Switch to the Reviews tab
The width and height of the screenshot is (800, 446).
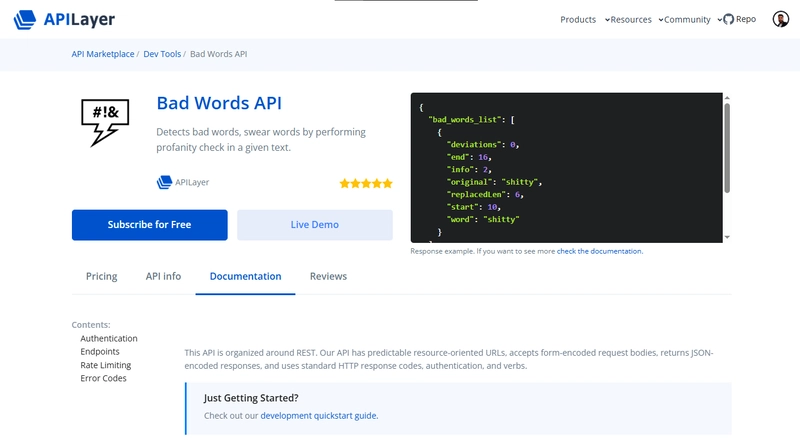coord(328,276)
